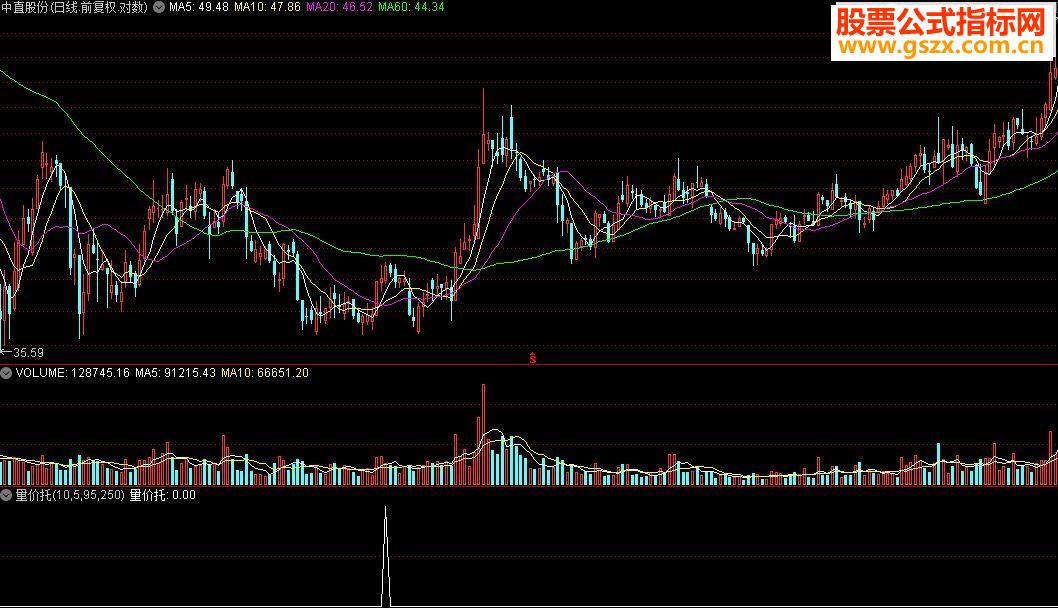1058x608 pixels.
Task: Click the stock title 中直股份 daily chart label
Action: point(75,7)
